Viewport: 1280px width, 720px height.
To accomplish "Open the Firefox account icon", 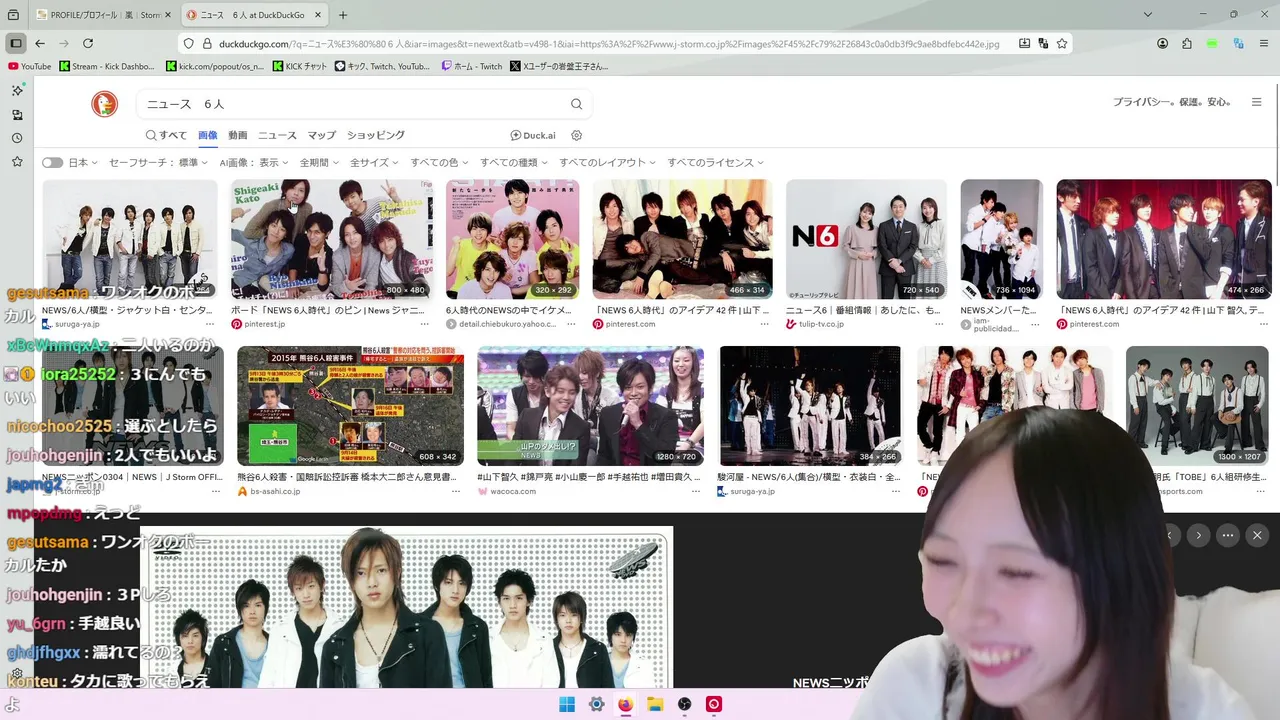I will 1163,43.
